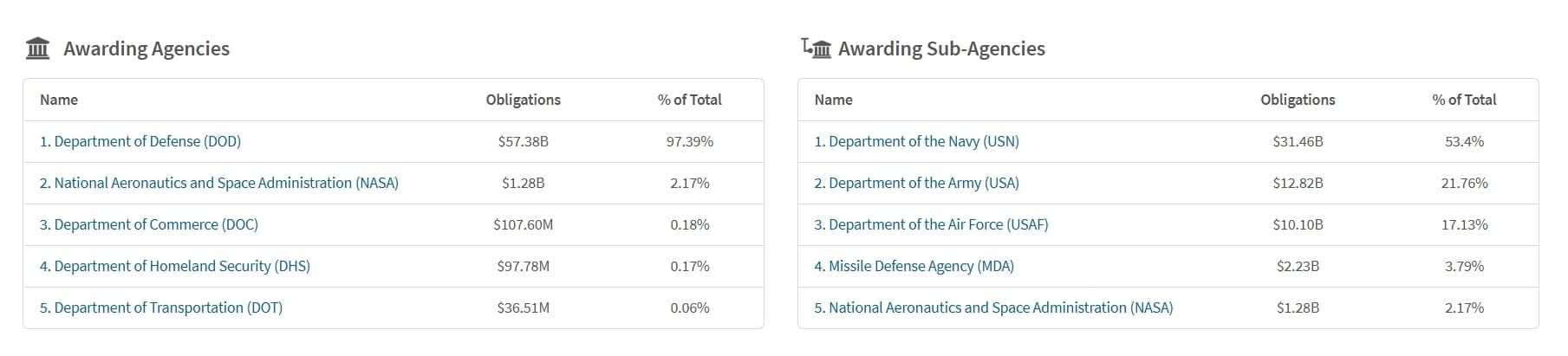Open Department of the Navy (USN)
This screenshot has width=1568, height=356.
[917, 141]
